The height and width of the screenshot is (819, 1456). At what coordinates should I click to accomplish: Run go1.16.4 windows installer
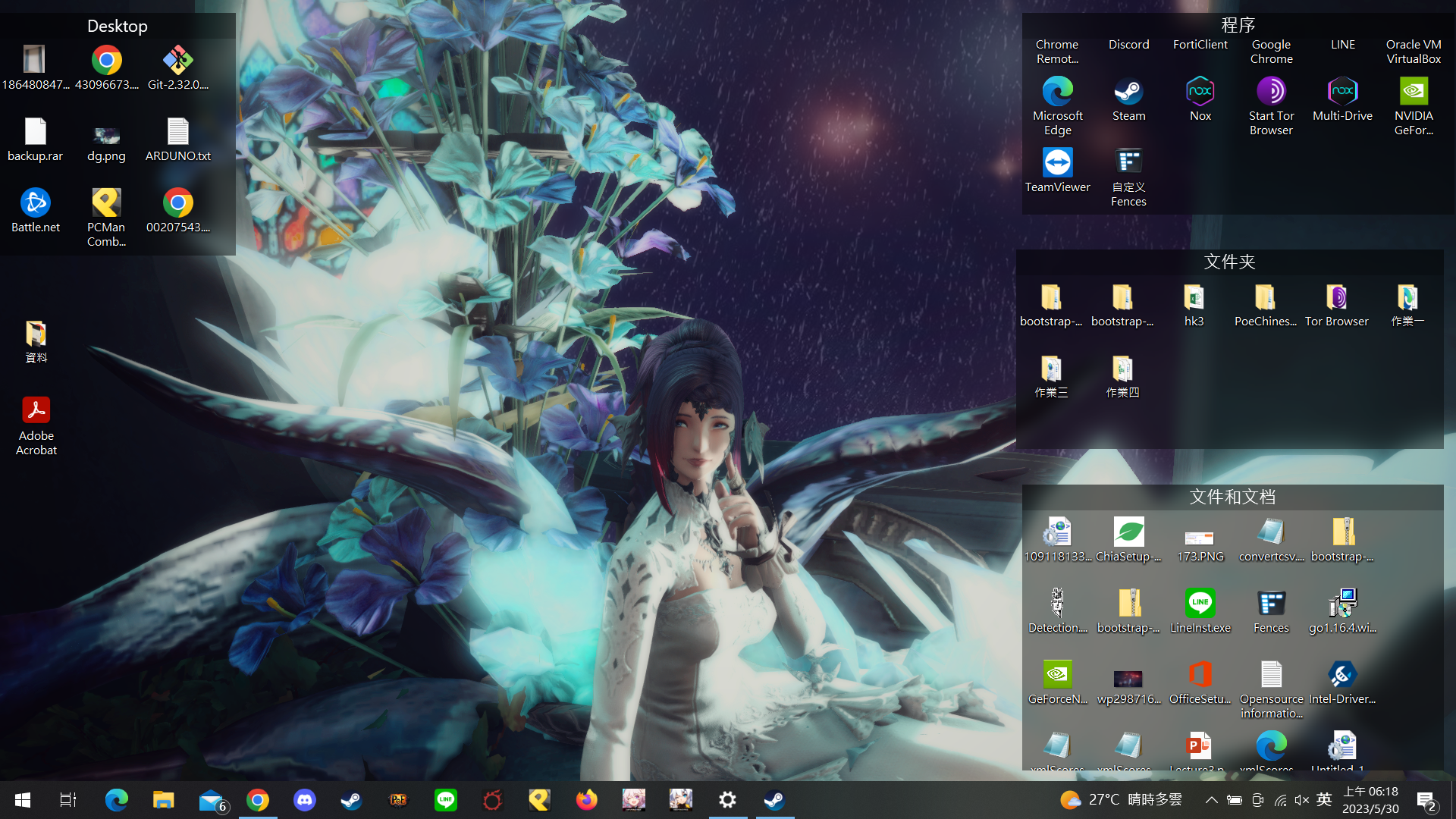1342,611
